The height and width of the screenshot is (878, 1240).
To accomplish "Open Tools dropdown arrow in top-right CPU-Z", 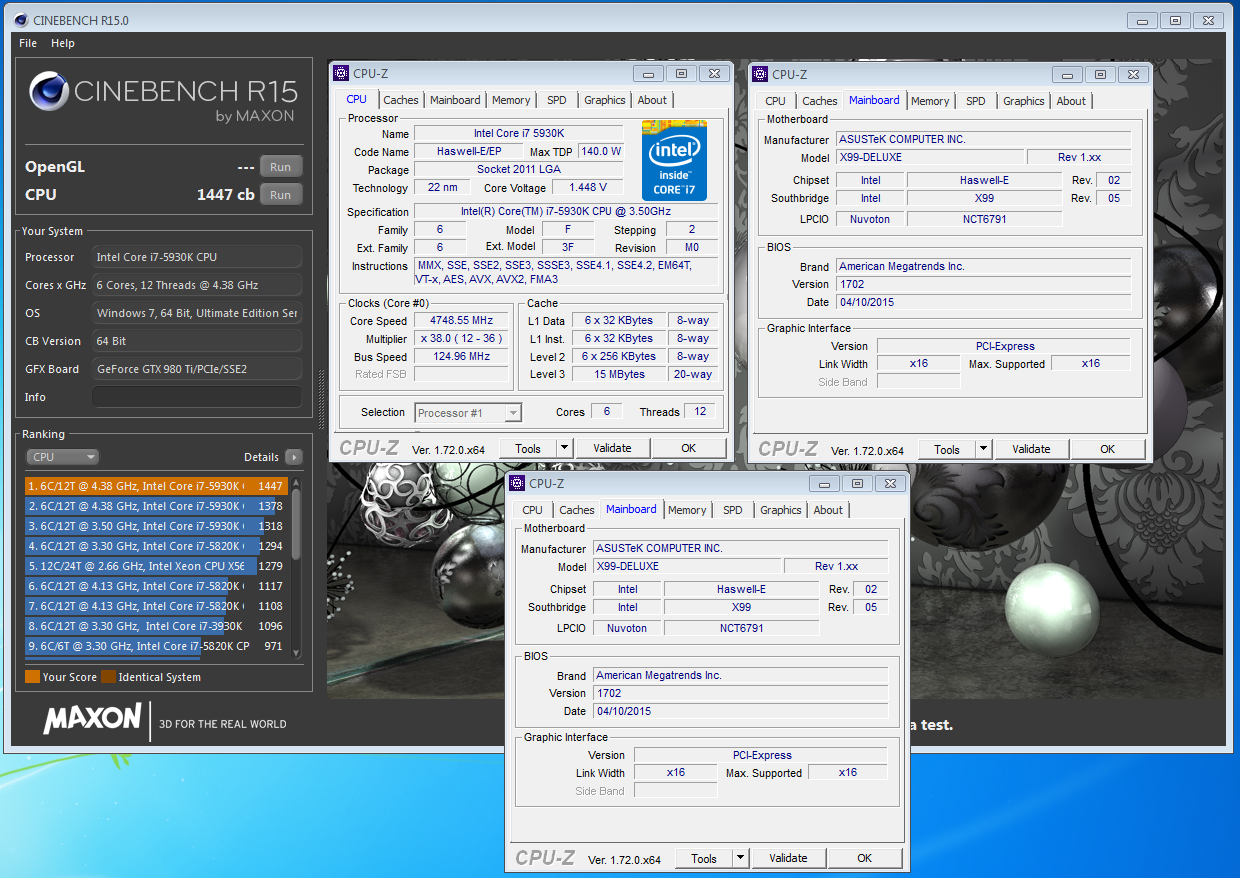I will tap(983, 449).
